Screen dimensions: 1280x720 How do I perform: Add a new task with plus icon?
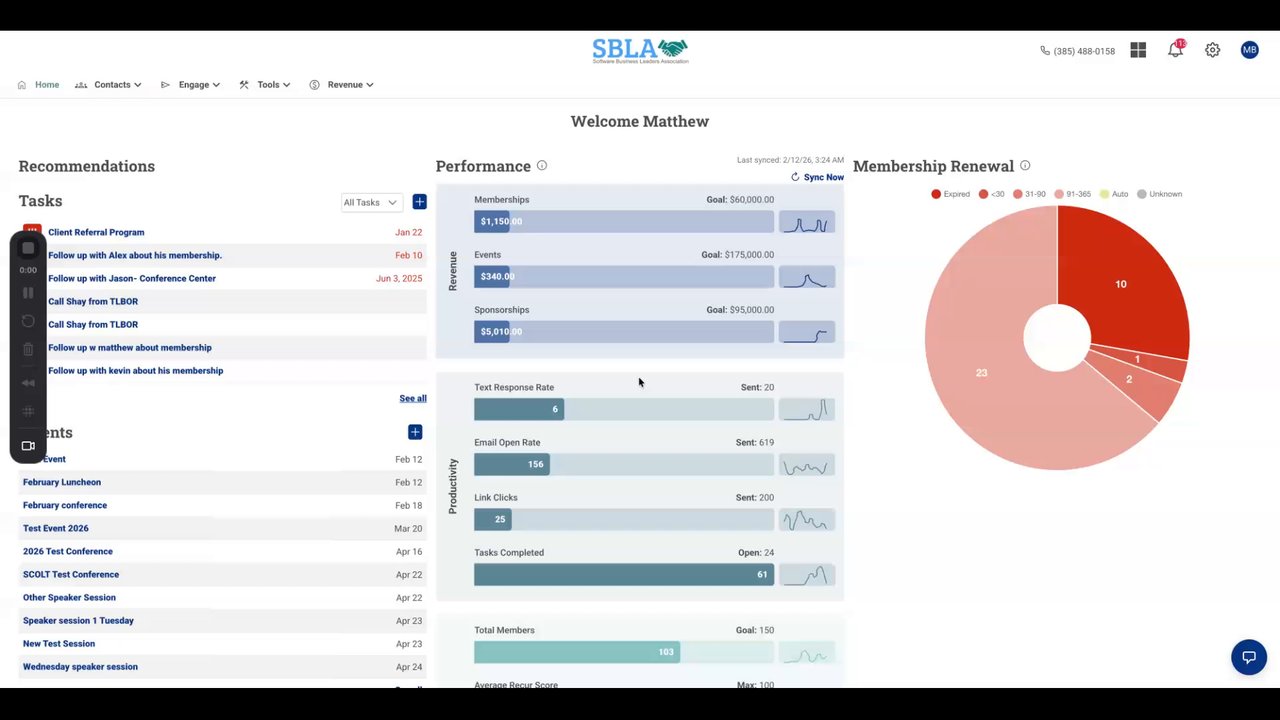[x=419, y=202]
